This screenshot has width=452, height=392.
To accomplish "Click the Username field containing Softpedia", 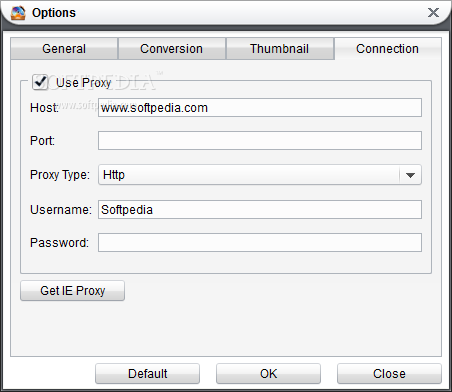I will [x=260, y=210].
